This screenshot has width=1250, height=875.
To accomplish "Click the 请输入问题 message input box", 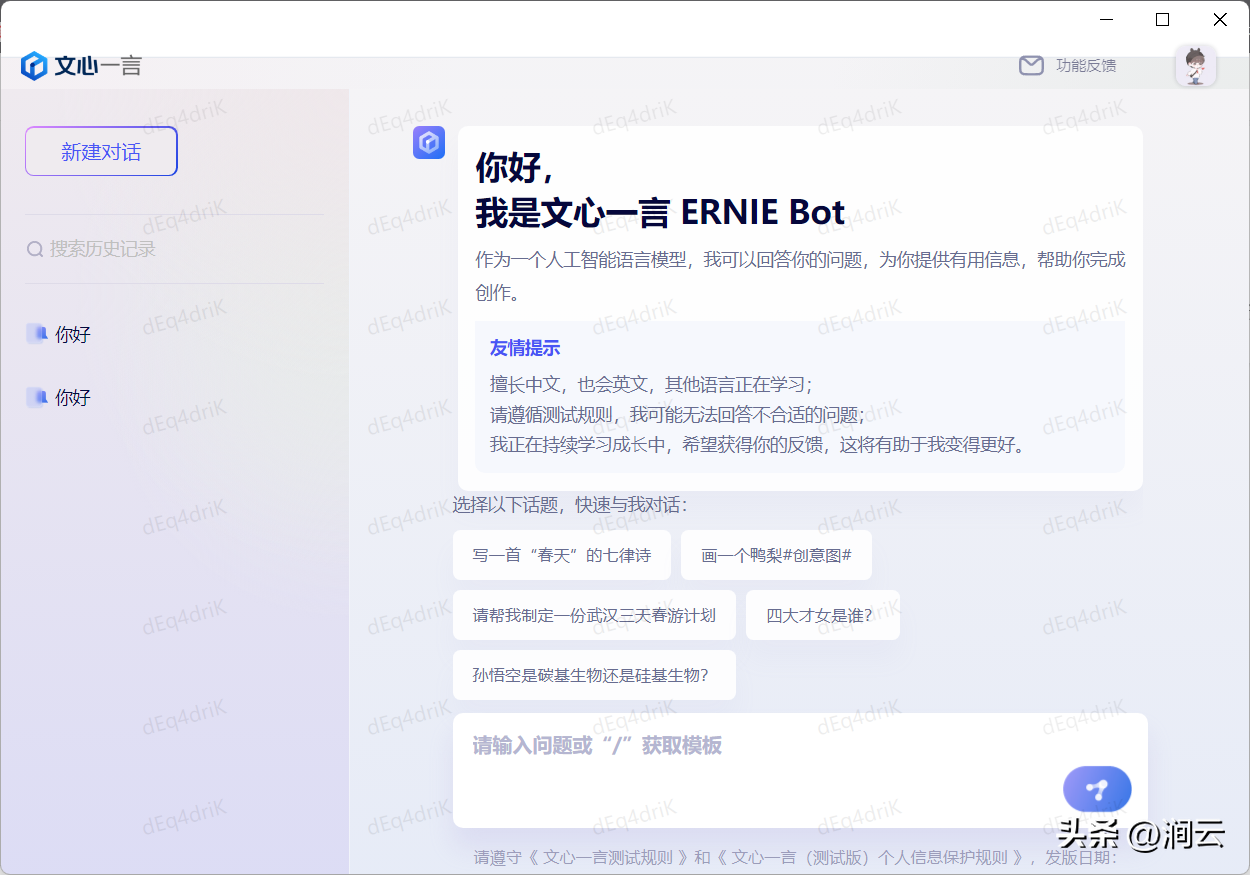I will [800, 770].
